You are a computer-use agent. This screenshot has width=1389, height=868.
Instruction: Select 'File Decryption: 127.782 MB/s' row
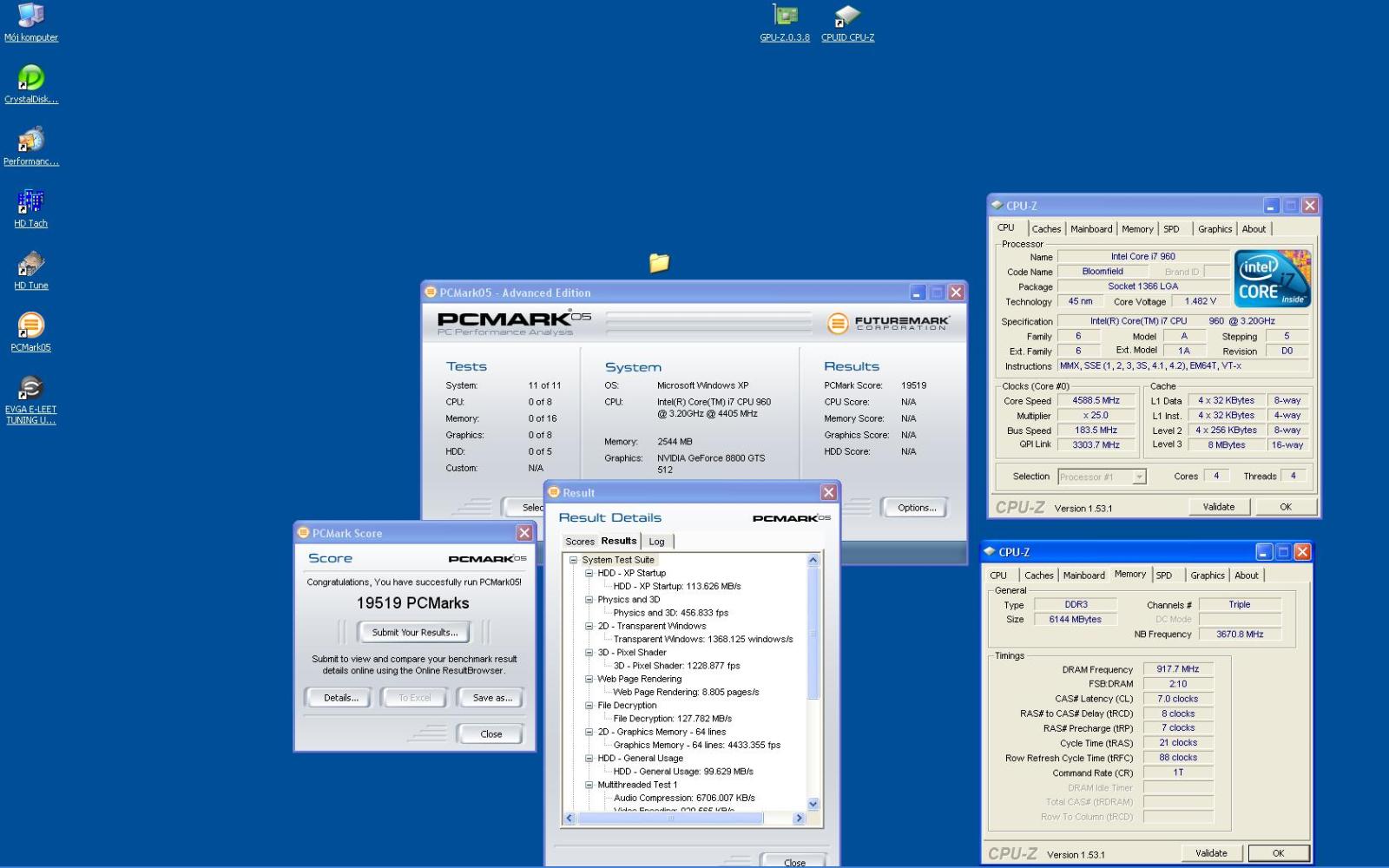point(673,719)
